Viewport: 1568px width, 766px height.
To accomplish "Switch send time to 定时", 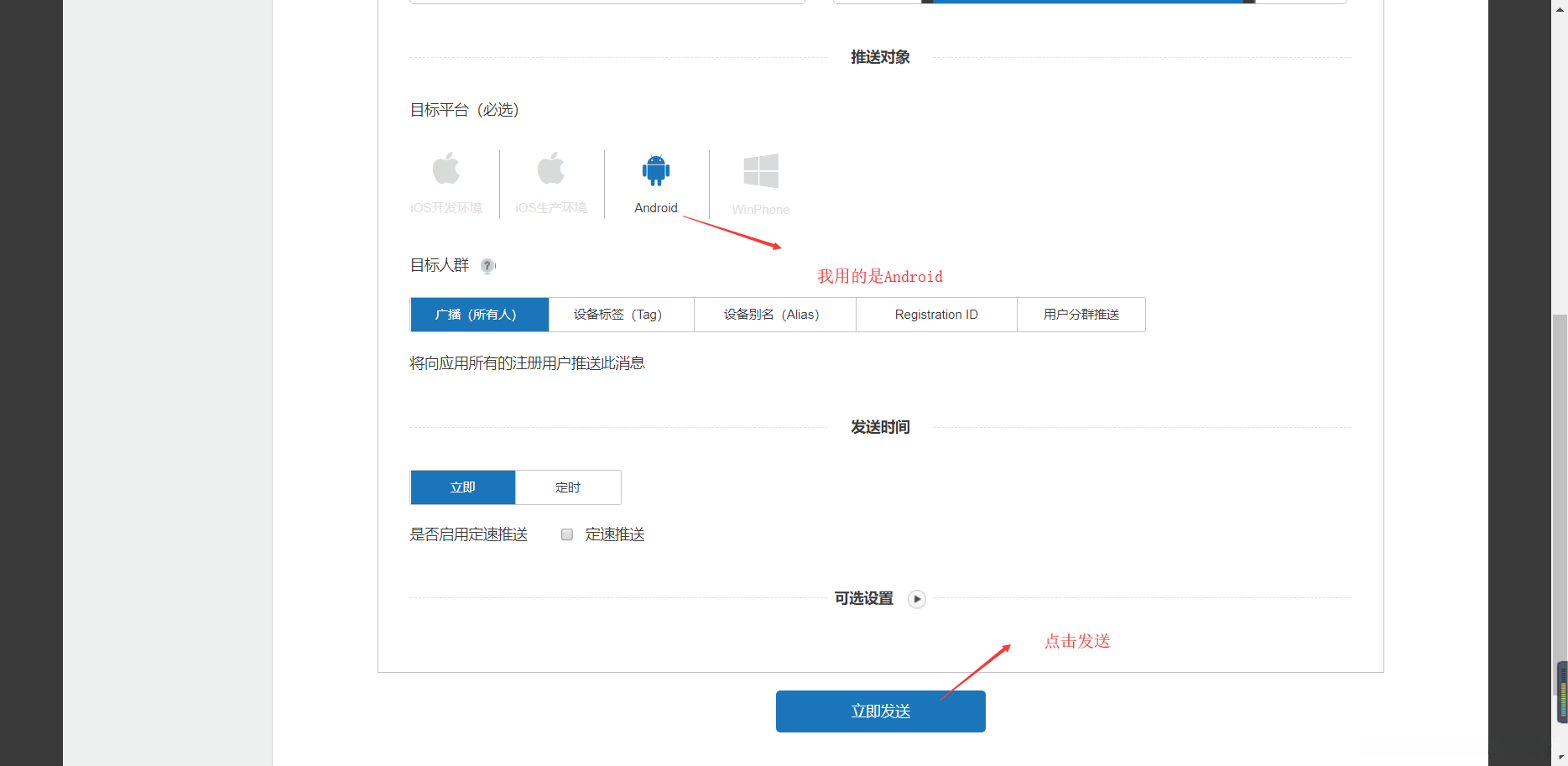I will (x=568, y=487).
